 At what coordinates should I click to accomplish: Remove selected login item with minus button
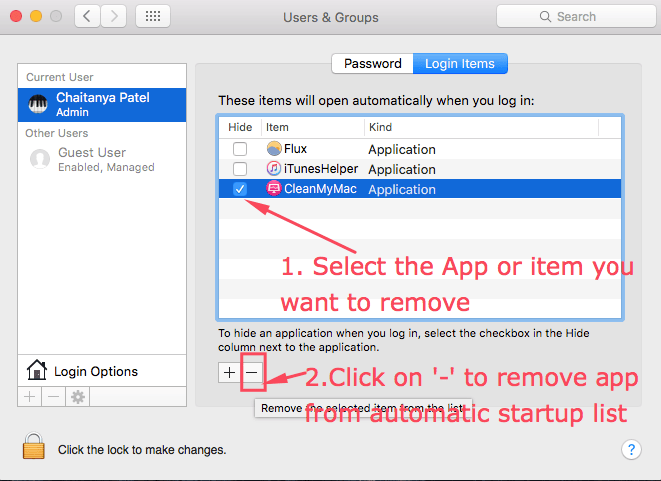point(252,373)
